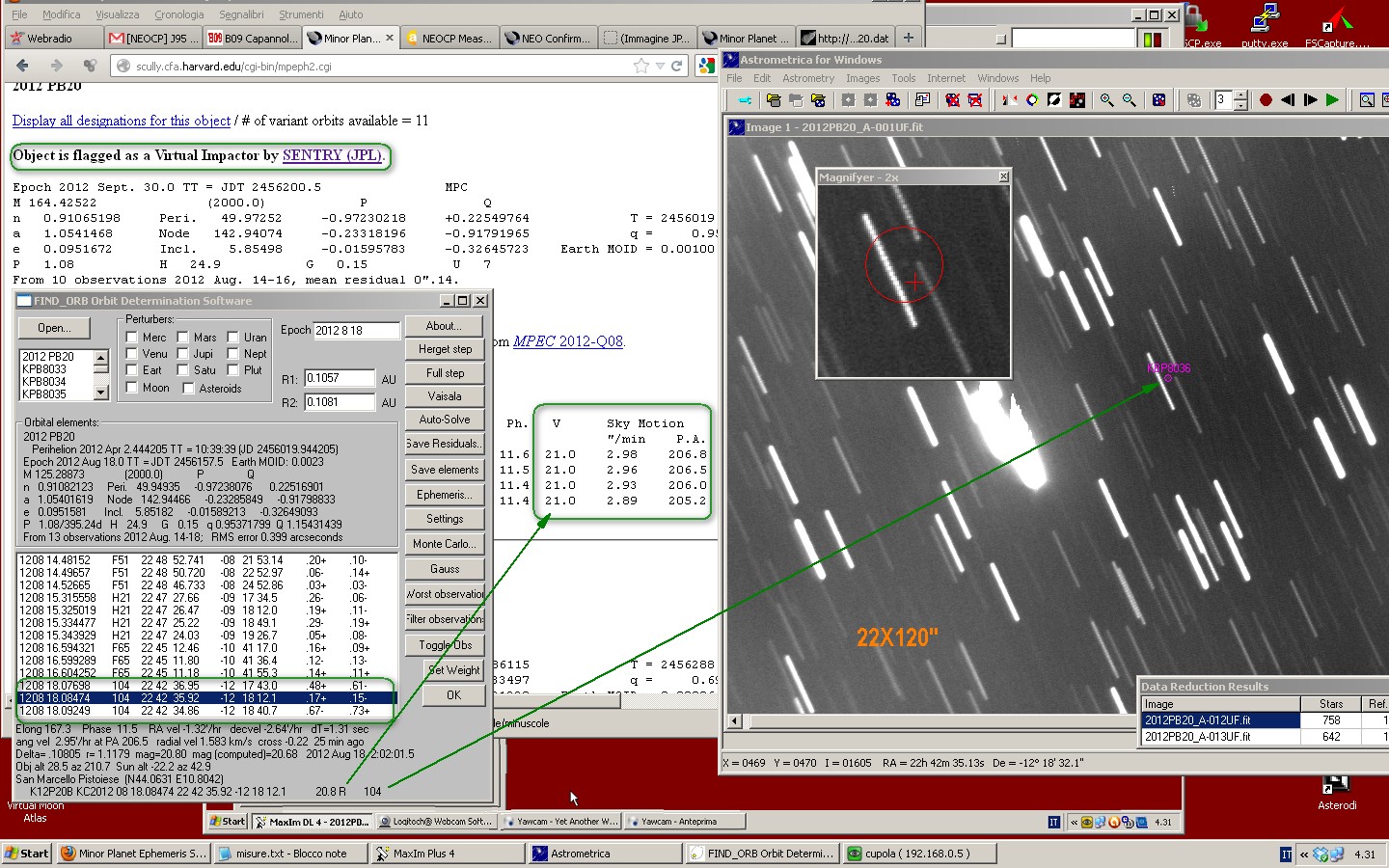Open the Cronologia browser menu
Image resolution: width=1389 pixels, height=868 pixels.
179,14
